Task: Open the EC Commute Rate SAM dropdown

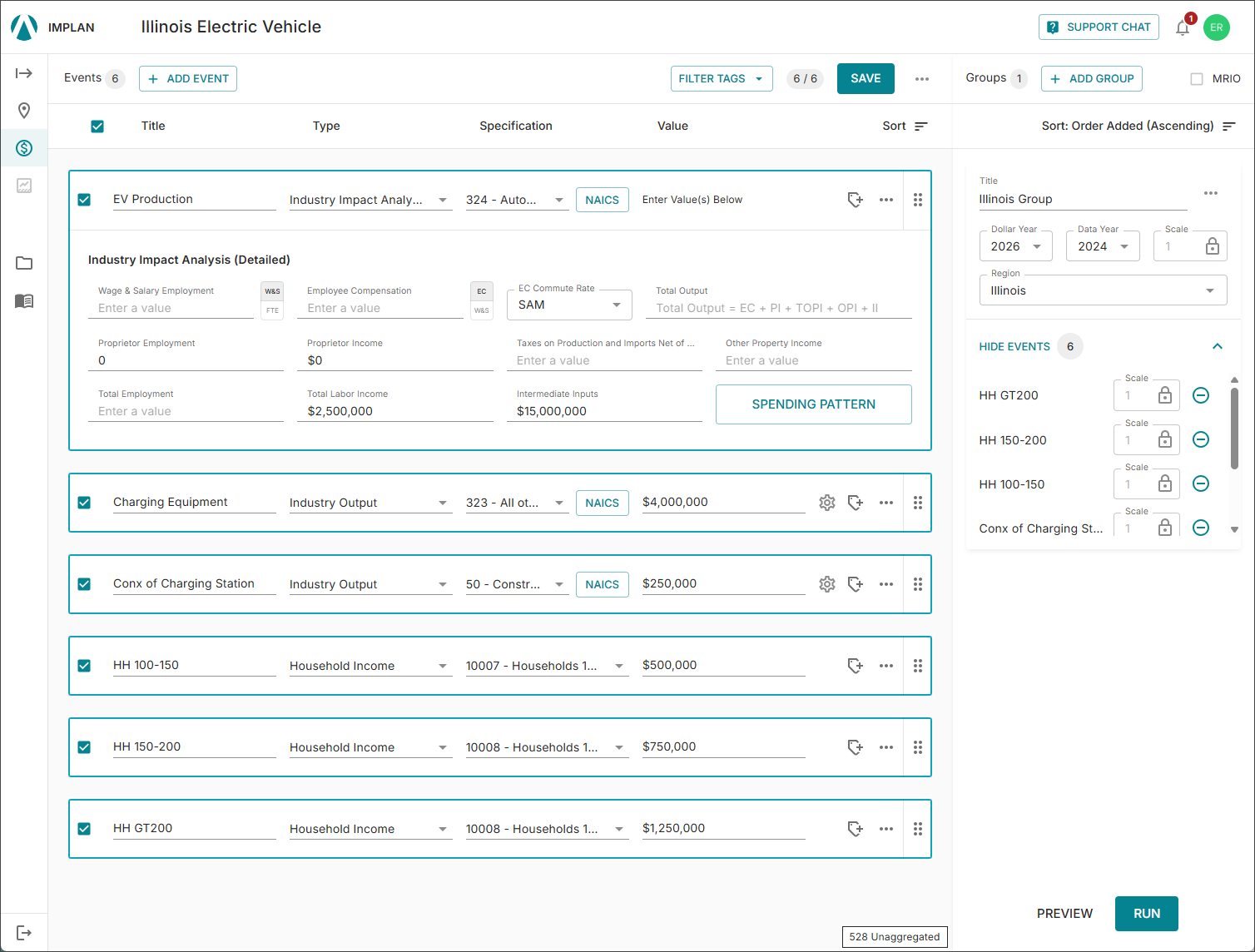Action: 569,305
